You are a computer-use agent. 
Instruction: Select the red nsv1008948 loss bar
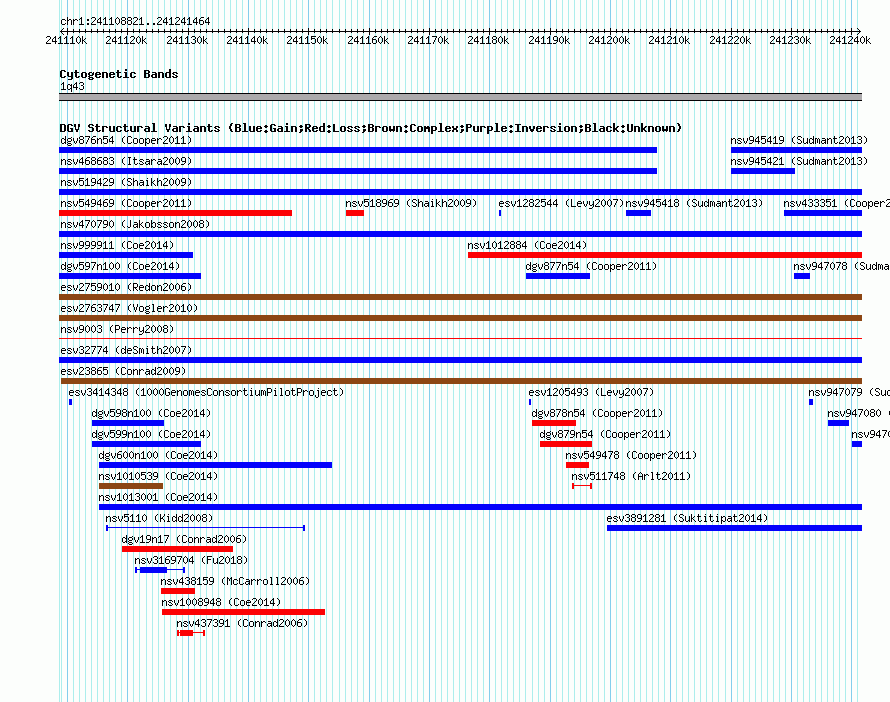click(244, 612)
